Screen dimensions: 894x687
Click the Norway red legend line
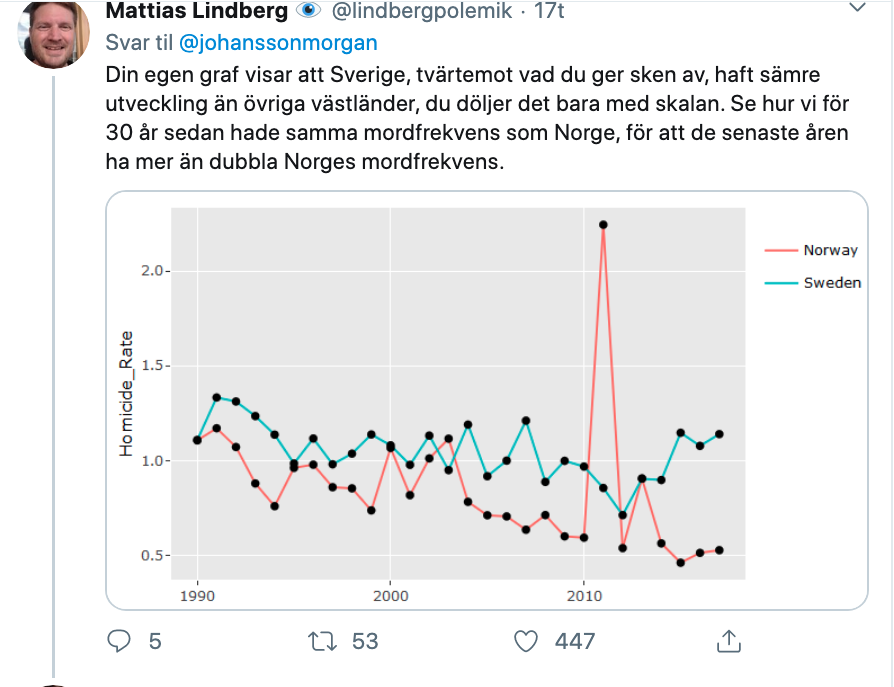(x=781, y=250)
